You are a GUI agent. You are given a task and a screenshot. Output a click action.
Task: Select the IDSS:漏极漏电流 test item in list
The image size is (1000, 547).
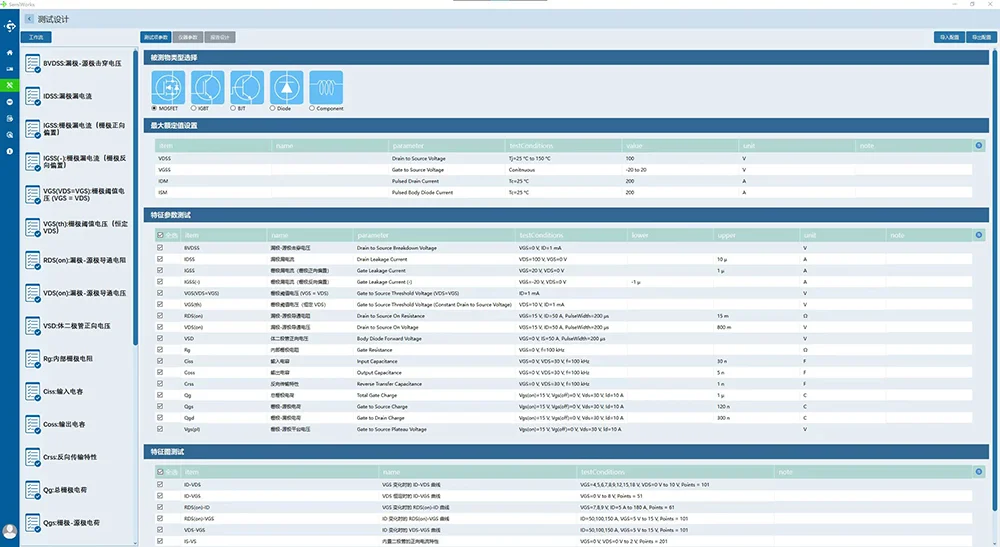68,96
